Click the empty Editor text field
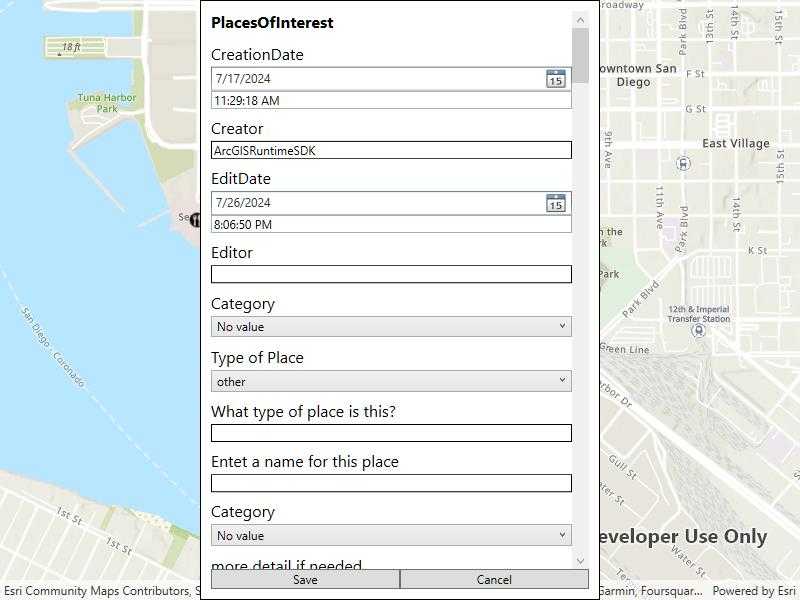 point(390,273)
